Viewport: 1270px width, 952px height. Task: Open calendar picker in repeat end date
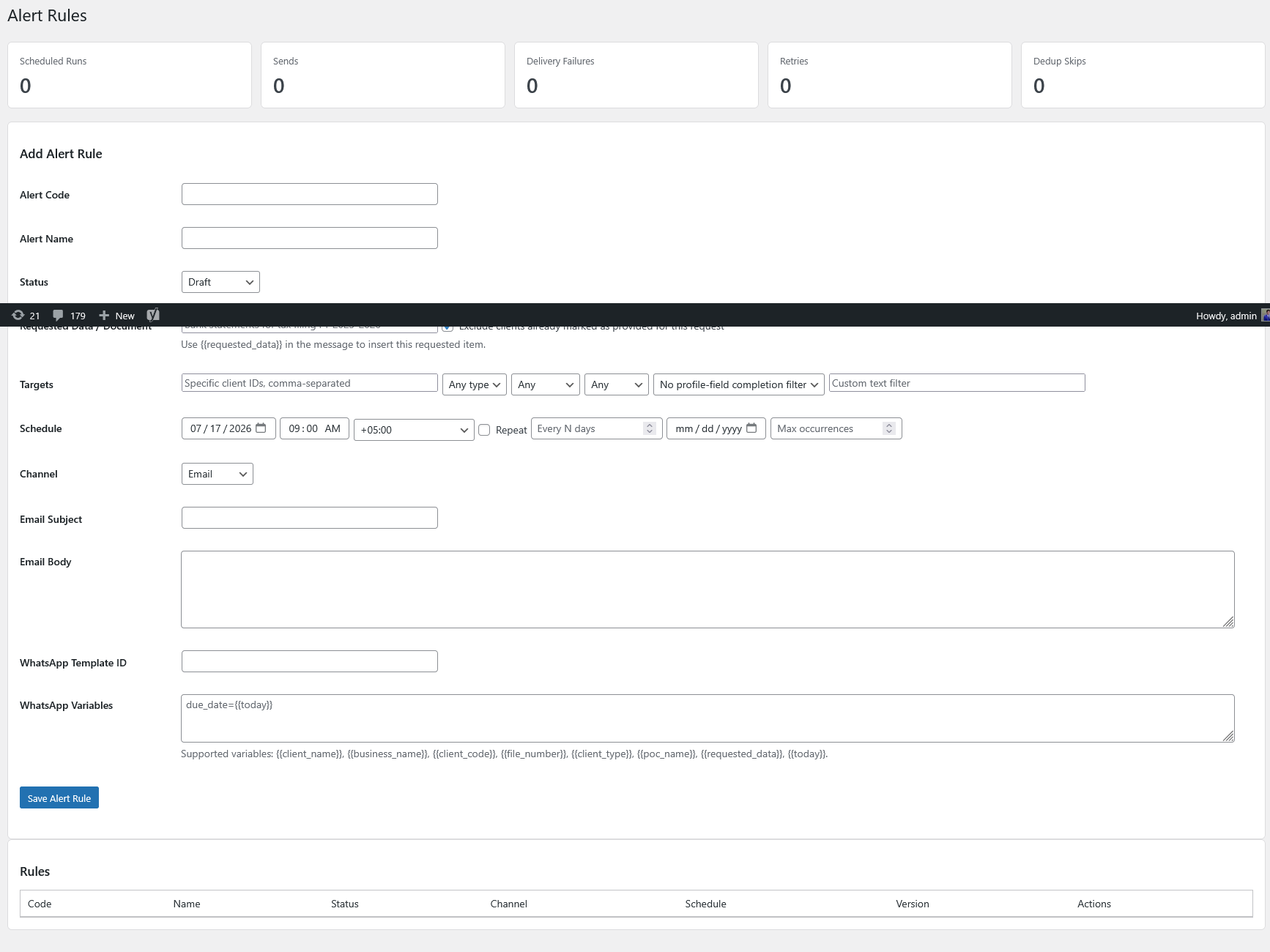[x=751, y=428]
